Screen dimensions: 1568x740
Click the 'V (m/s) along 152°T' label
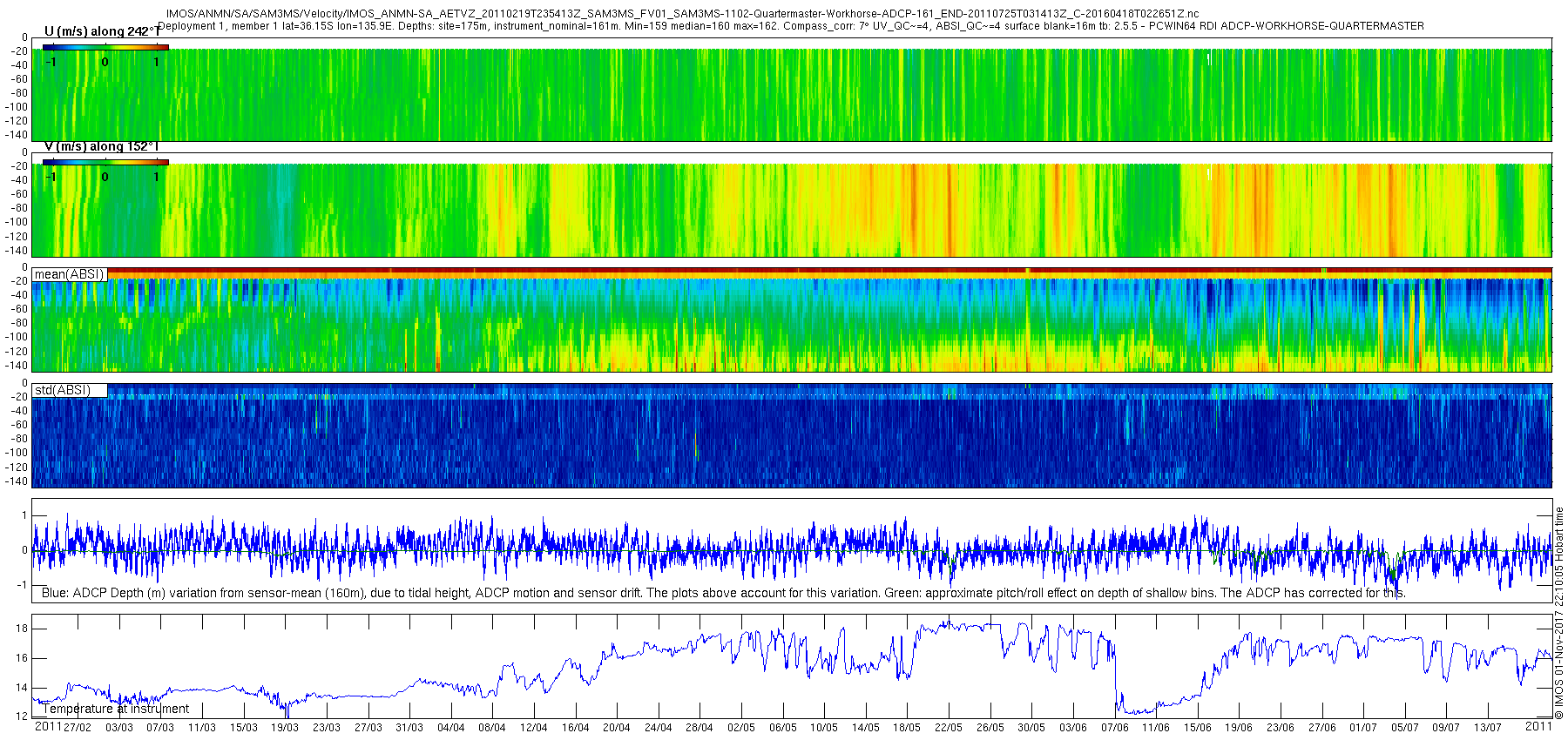102,147
